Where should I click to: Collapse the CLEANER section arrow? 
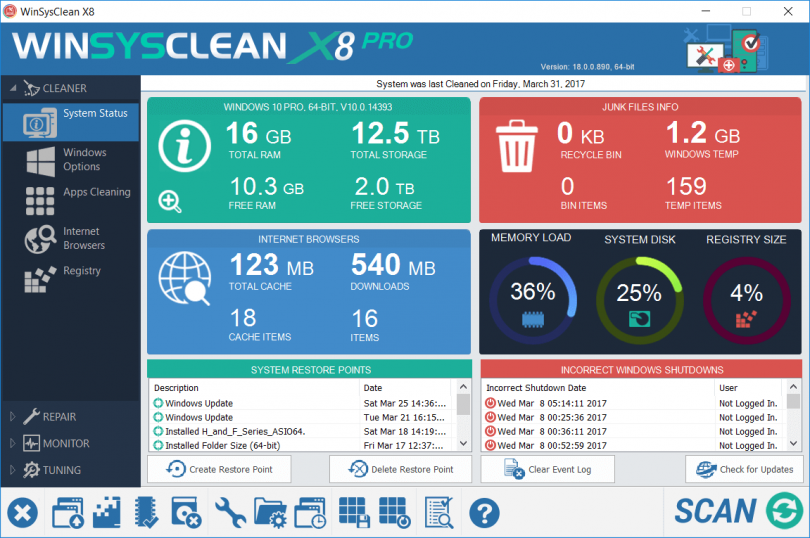13,88
